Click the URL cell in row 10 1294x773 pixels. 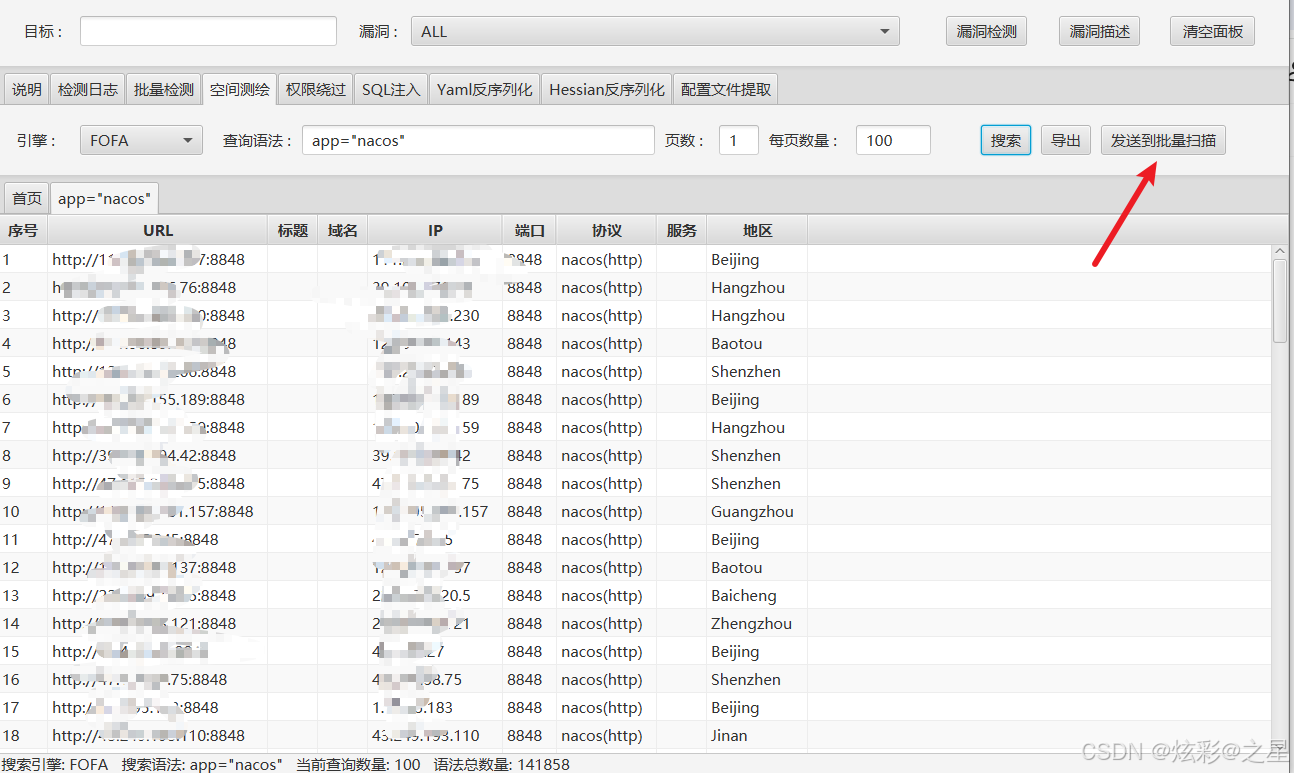(x=157, y=511)
